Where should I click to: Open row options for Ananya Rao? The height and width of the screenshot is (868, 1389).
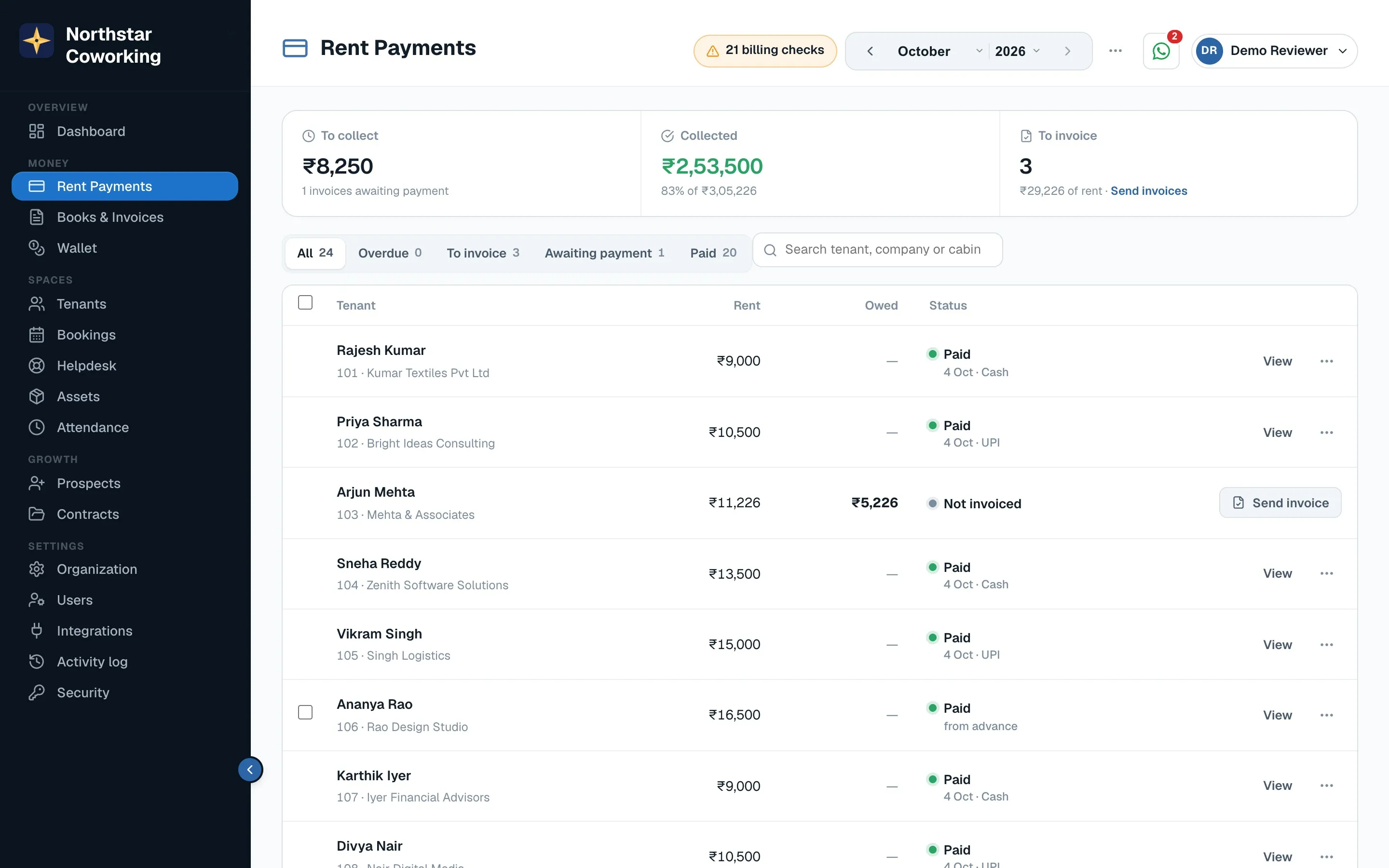(x=1326, y=715)
